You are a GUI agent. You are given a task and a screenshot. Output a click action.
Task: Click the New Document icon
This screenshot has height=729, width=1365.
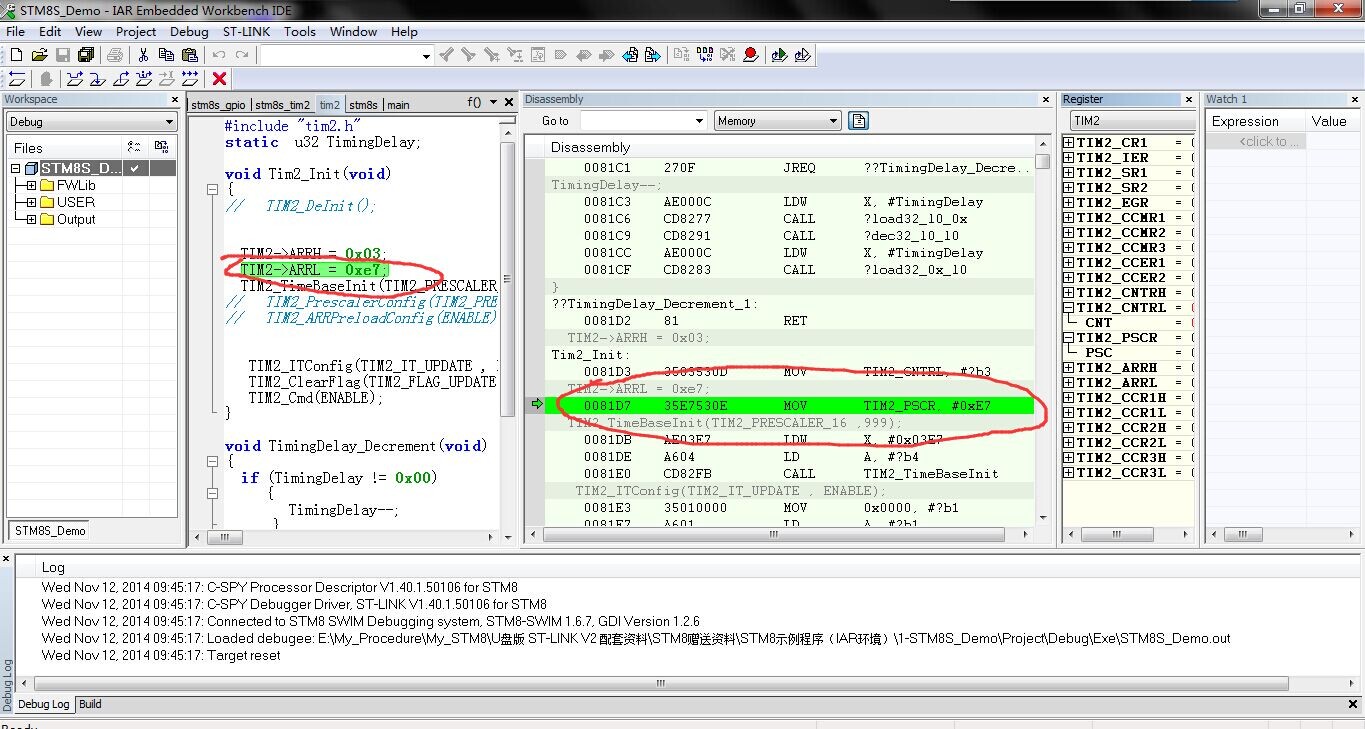click(16, 55)
